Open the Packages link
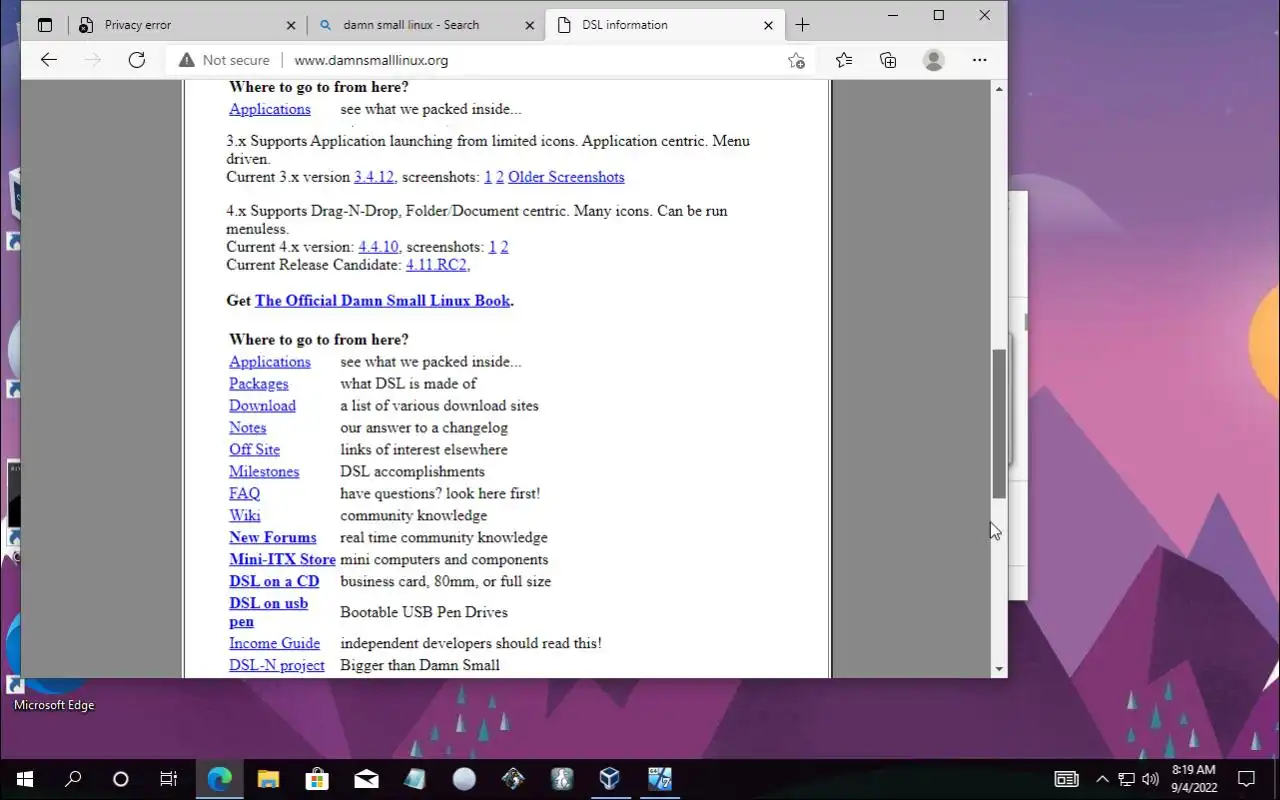The image size is (1280, 800). click(x=258, y=384)
